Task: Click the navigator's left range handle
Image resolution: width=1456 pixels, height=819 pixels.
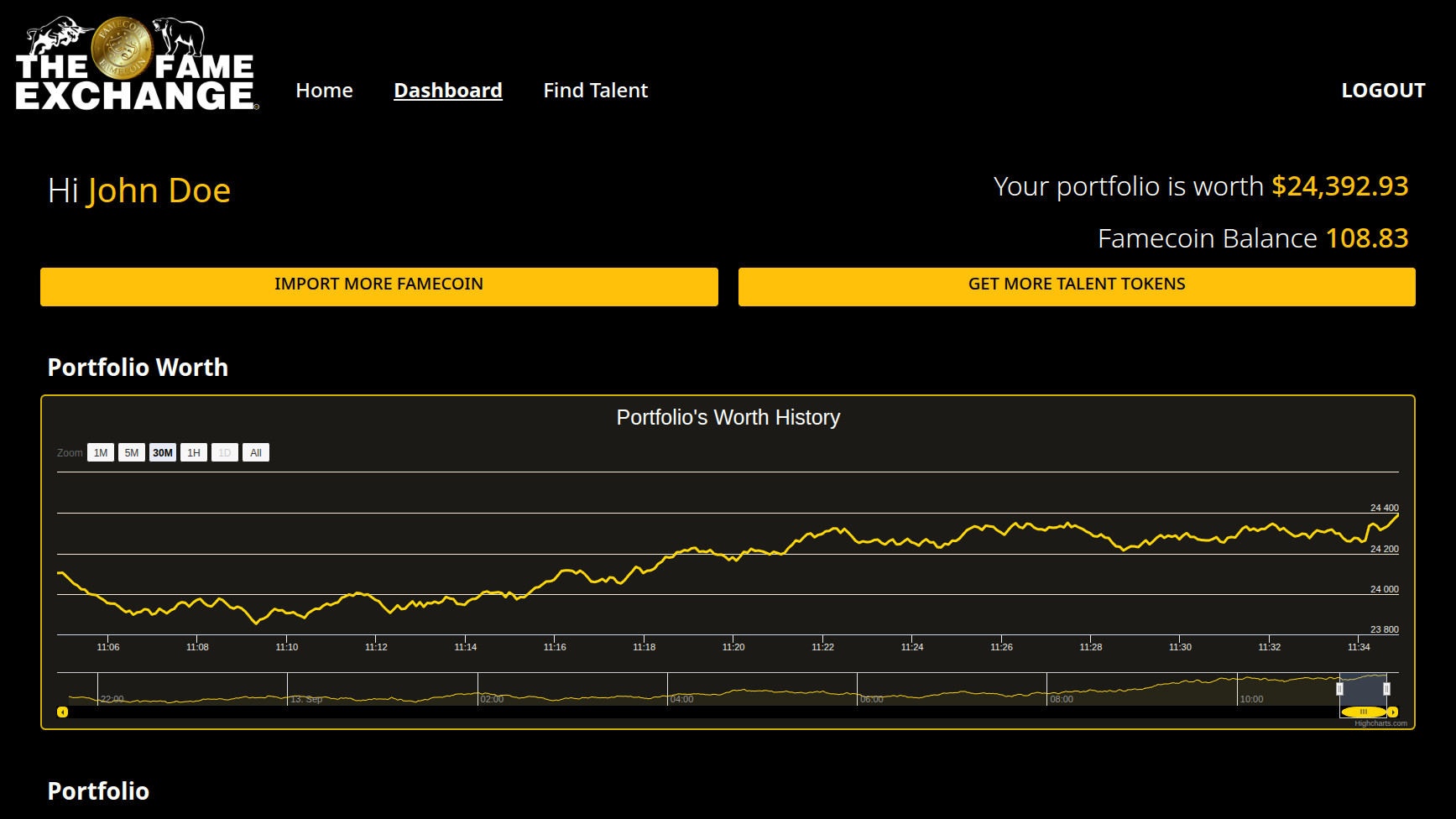Action: (1339, 689)
